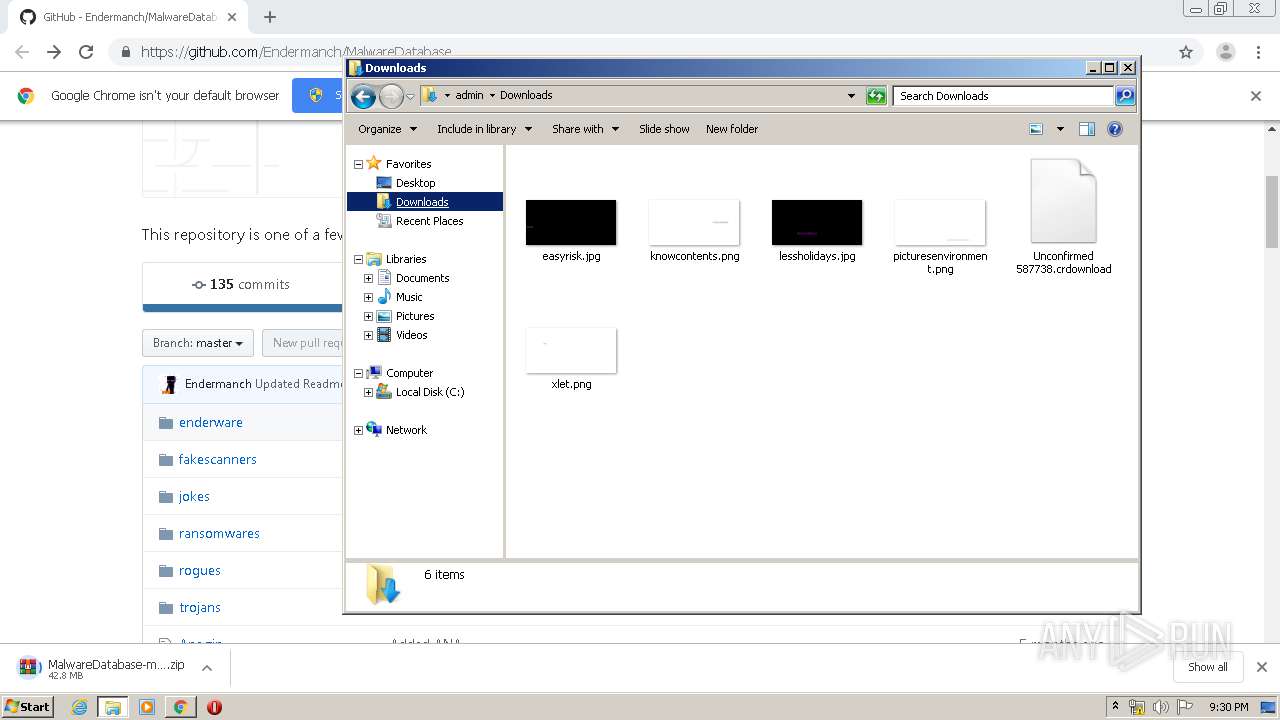
Task: Bookmark this page with the star
Action: coord(1186,52)
